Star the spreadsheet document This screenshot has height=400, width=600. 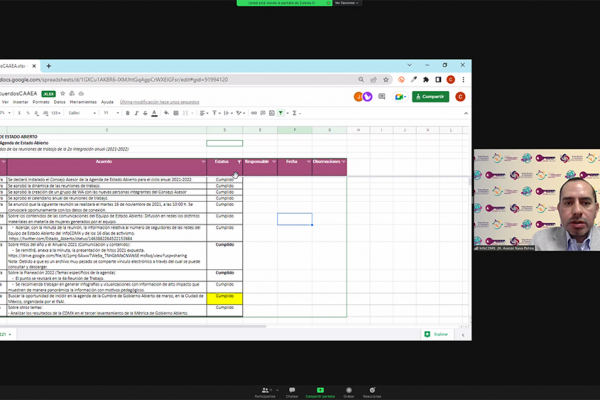(63, 93)
